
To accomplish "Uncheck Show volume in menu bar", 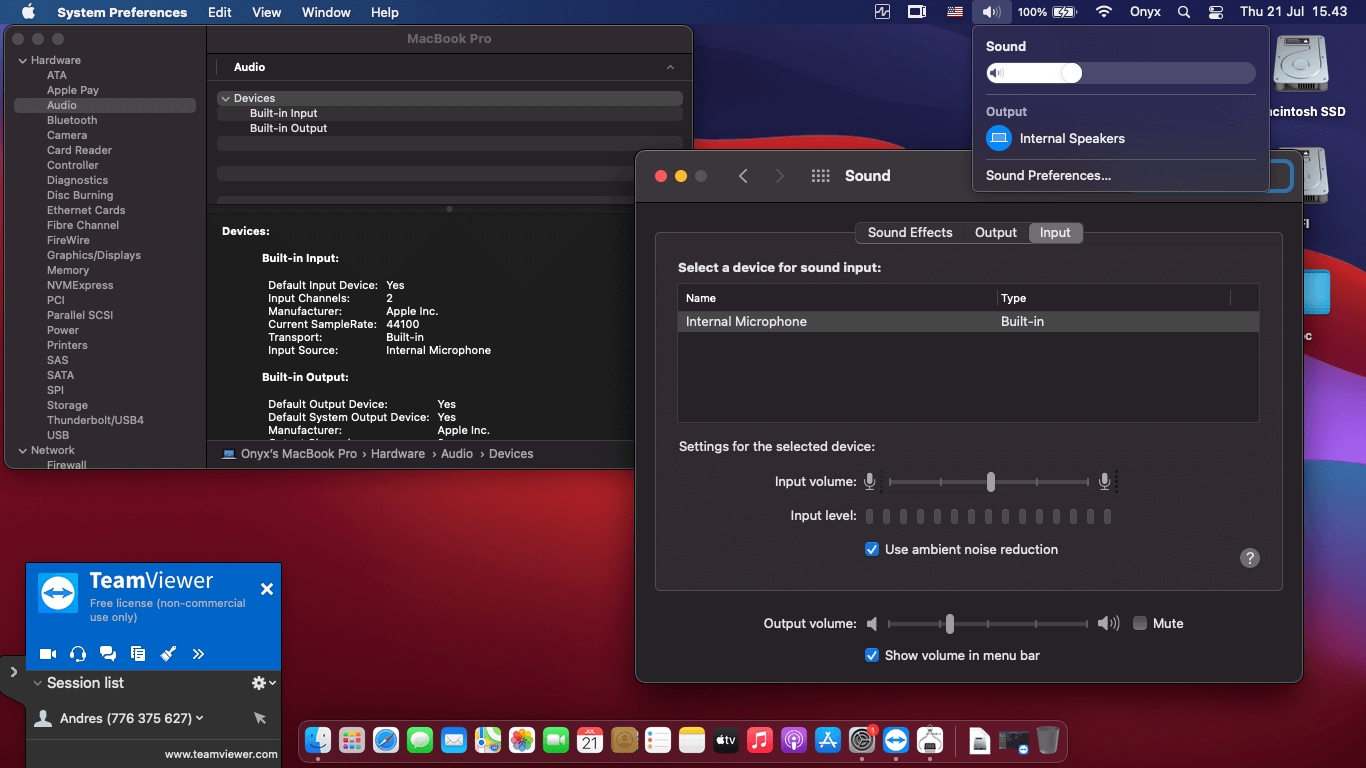I will click(872, 655).
